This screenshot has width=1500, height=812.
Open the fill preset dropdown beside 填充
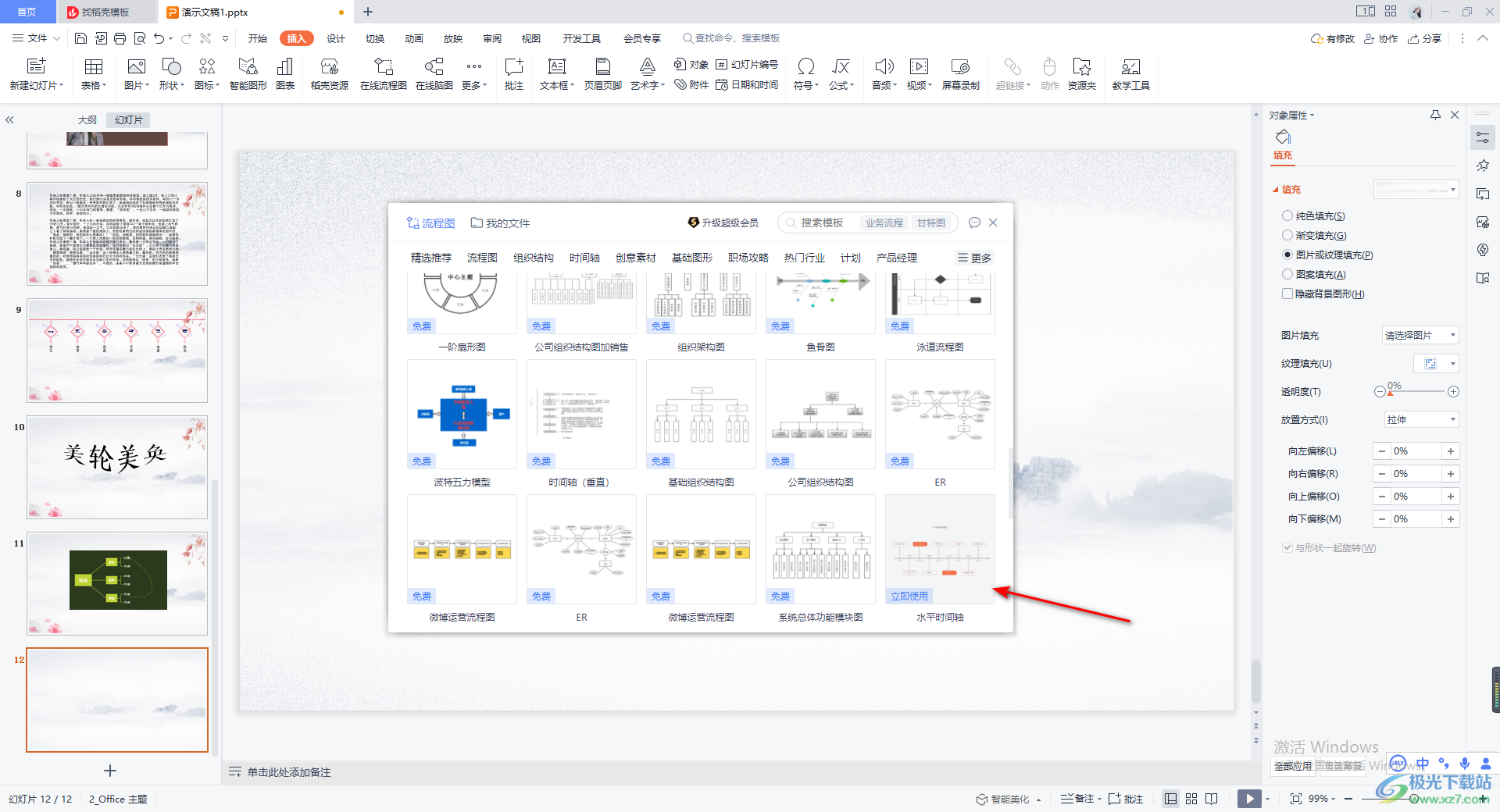pyautogui.click(x=1416, y=190)
